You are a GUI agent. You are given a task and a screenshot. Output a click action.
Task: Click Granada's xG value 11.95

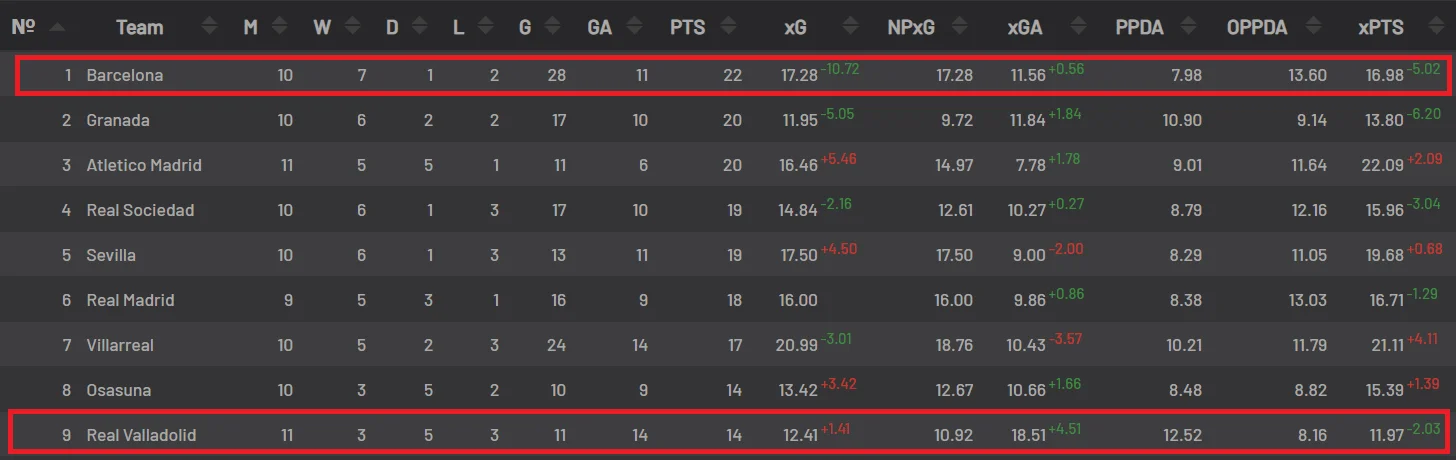(x=799, y=120)
